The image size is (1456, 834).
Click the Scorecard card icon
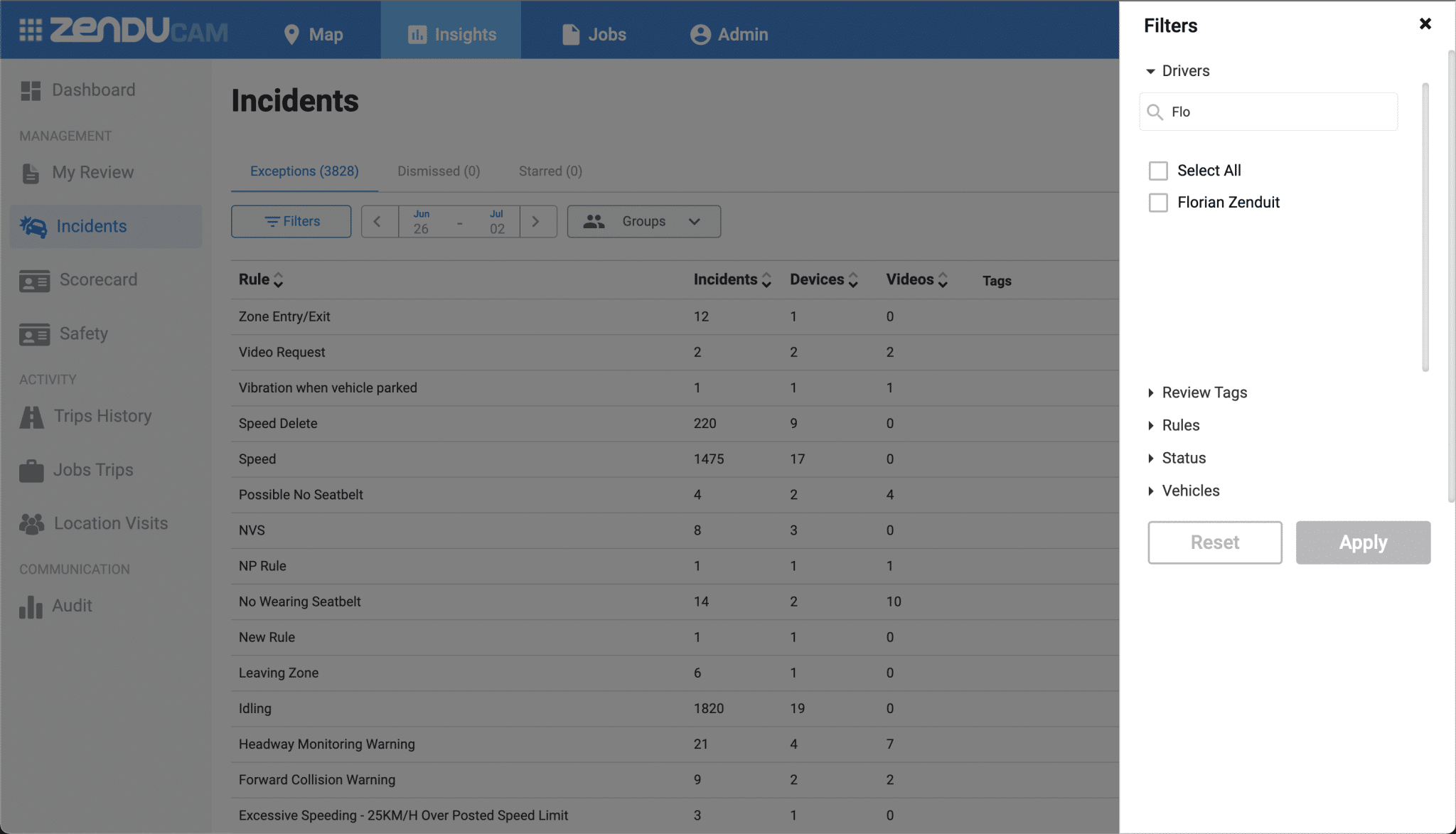click(x=34, y=280)
